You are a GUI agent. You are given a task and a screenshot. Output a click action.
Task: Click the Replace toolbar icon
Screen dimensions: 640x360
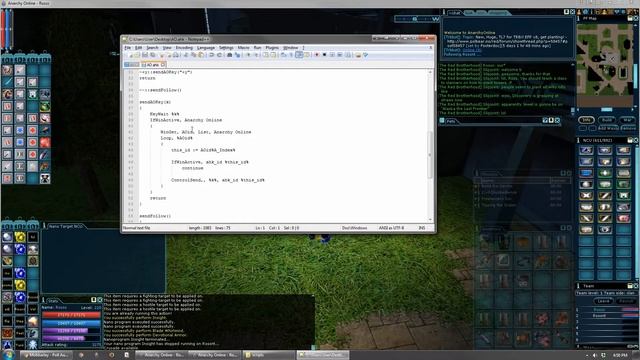[x=237, y=55]
